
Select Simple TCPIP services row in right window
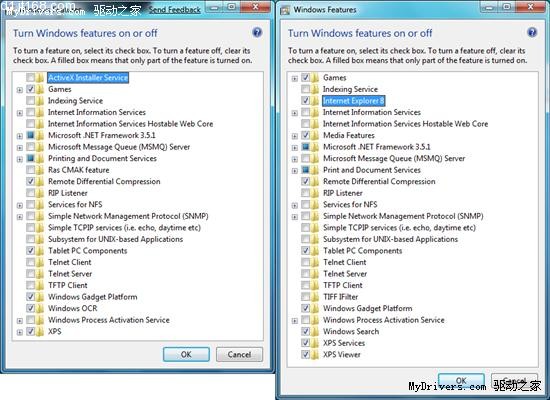click(x=399, y=227)
